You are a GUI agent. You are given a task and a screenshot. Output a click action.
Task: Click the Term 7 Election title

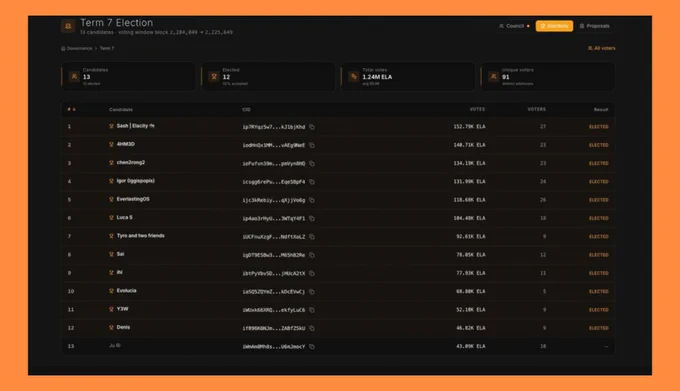(x=117, y=23)
